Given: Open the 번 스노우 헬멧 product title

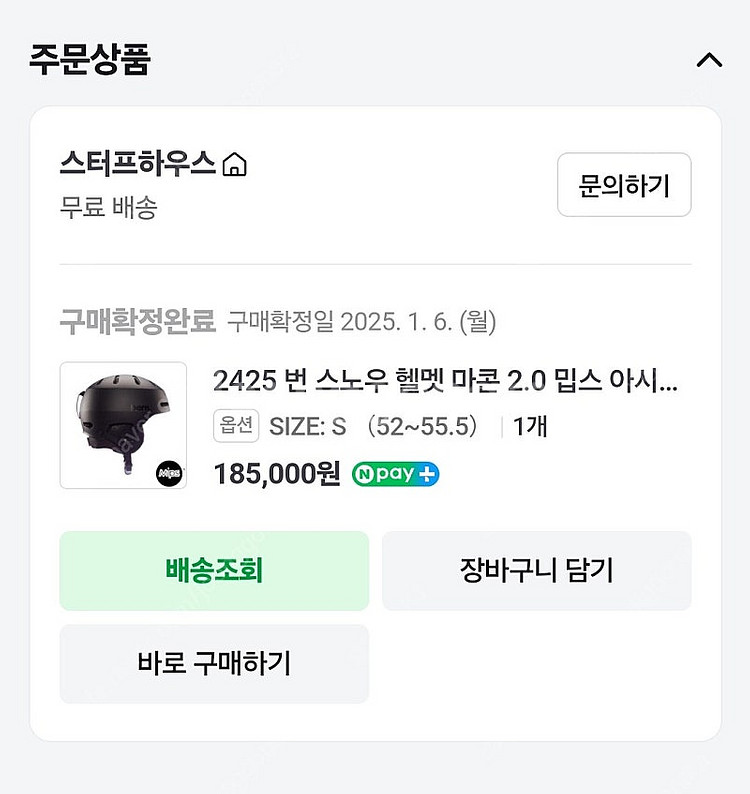Looking at the screenshot, I should 445,382.
